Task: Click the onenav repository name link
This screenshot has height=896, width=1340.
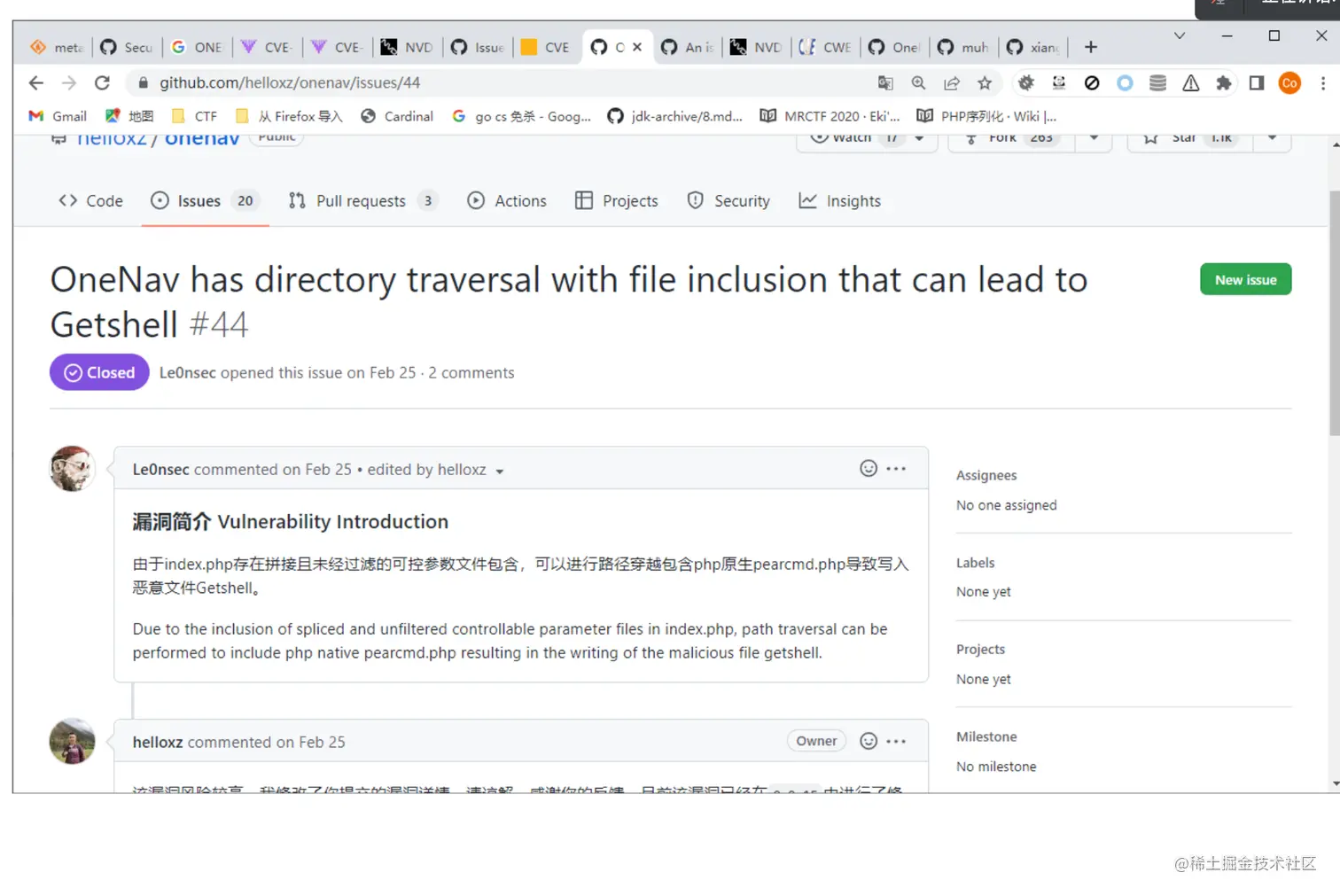Action: pyautogui.click(x=202, y=138)
